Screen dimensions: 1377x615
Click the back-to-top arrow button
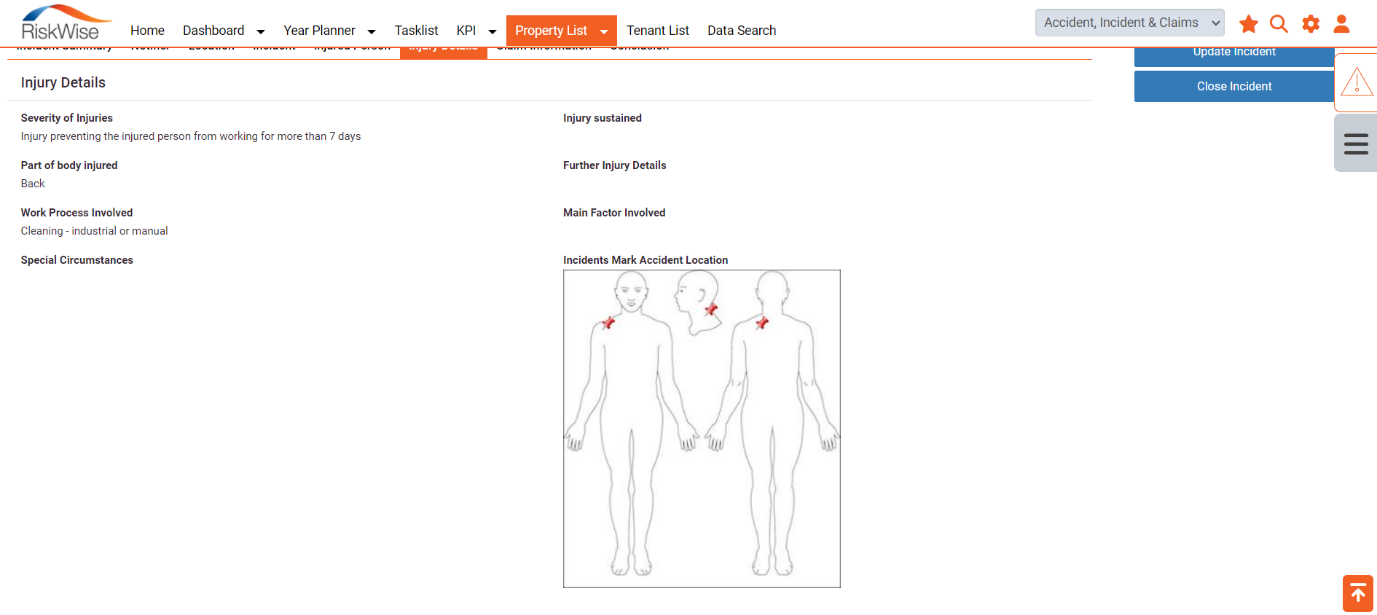1357,593
